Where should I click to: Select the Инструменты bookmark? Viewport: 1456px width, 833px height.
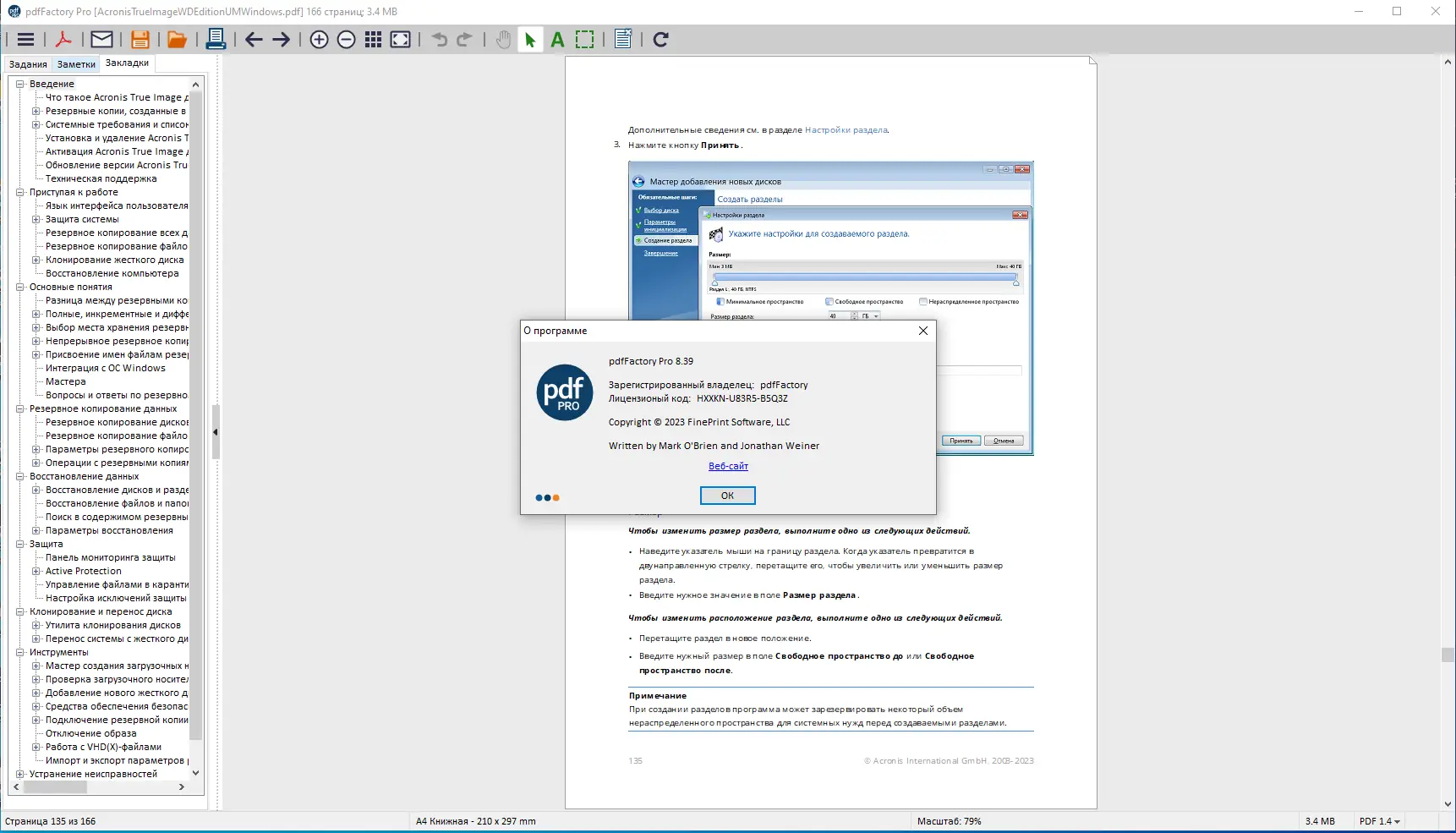58,652
